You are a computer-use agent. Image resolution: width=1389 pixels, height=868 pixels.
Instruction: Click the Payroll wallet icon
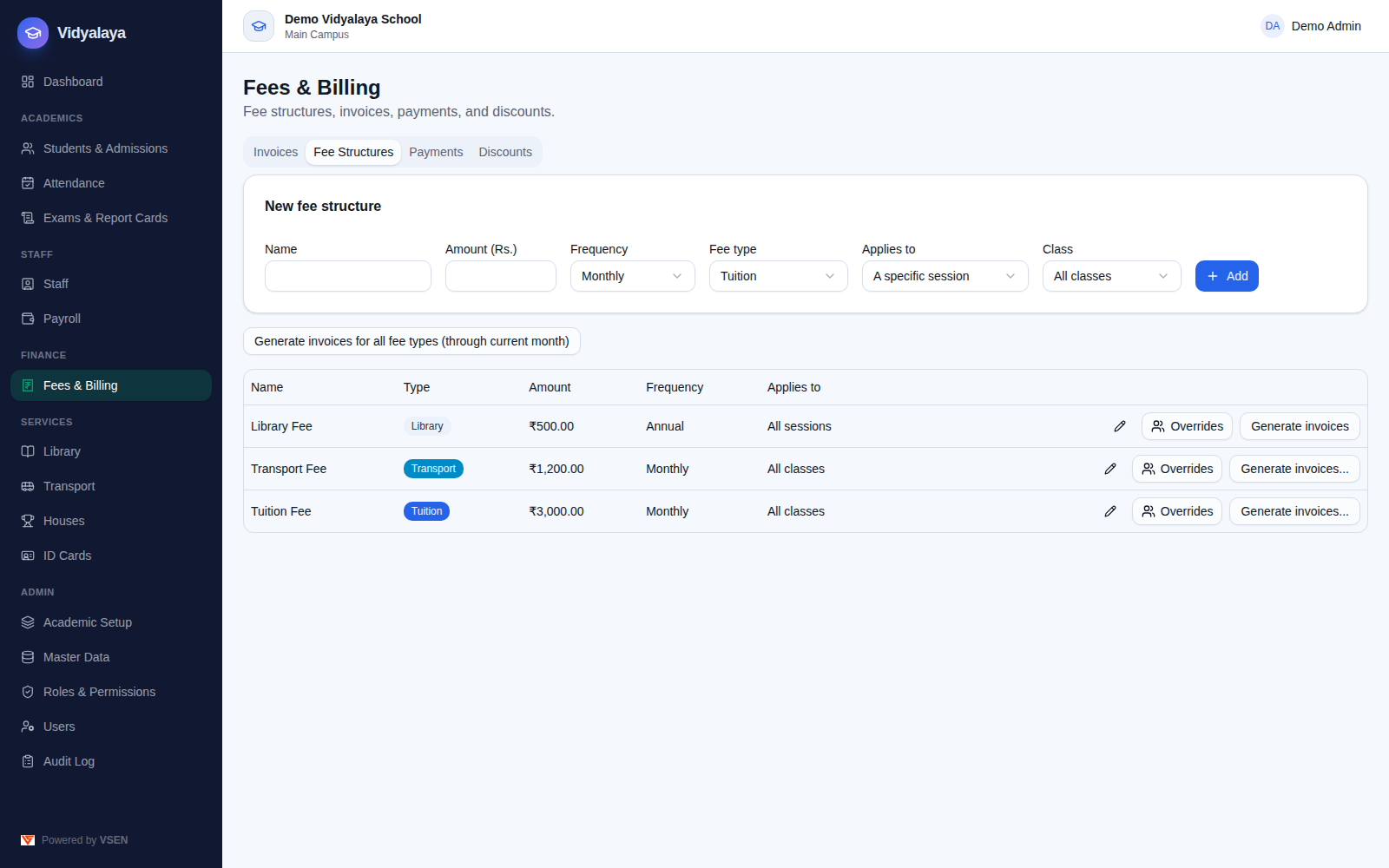point(28,319)
